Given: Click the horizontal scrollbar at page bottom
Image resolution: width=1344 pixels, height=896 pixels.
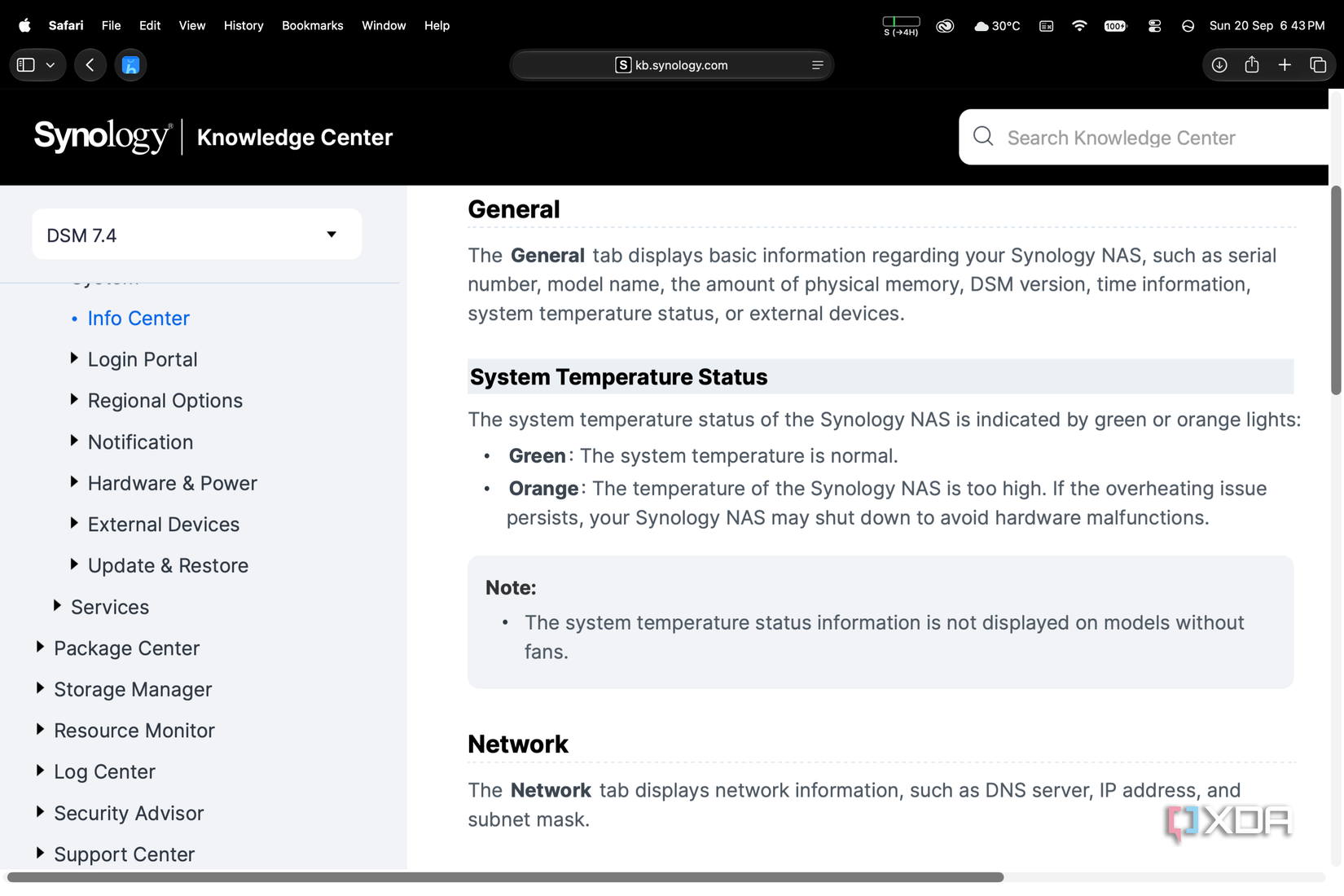Looking at the screenshot, I should (x=505, y=877).
